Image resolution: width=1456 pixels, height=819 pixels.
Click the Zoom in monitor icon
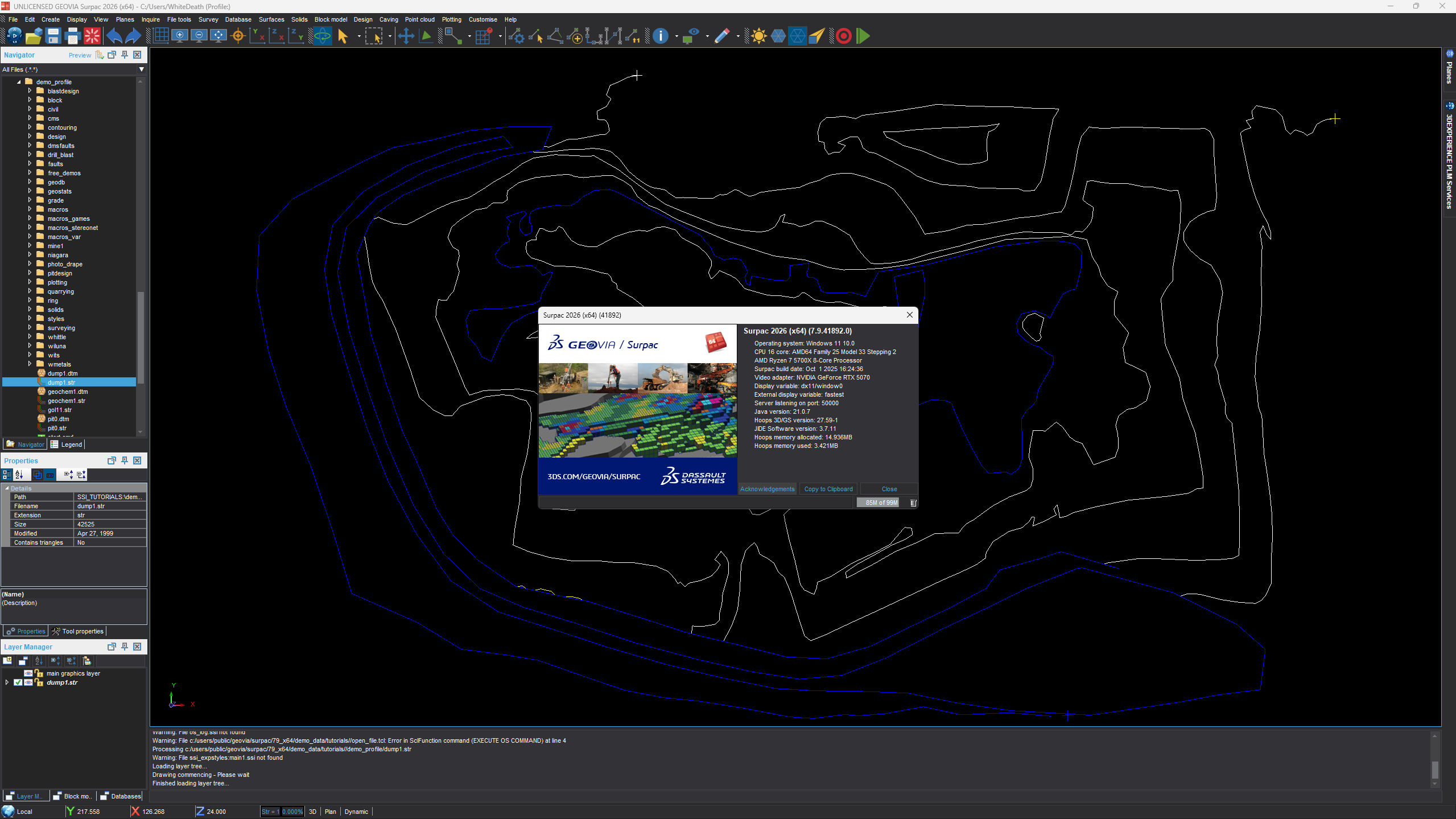tap(180, 36)
